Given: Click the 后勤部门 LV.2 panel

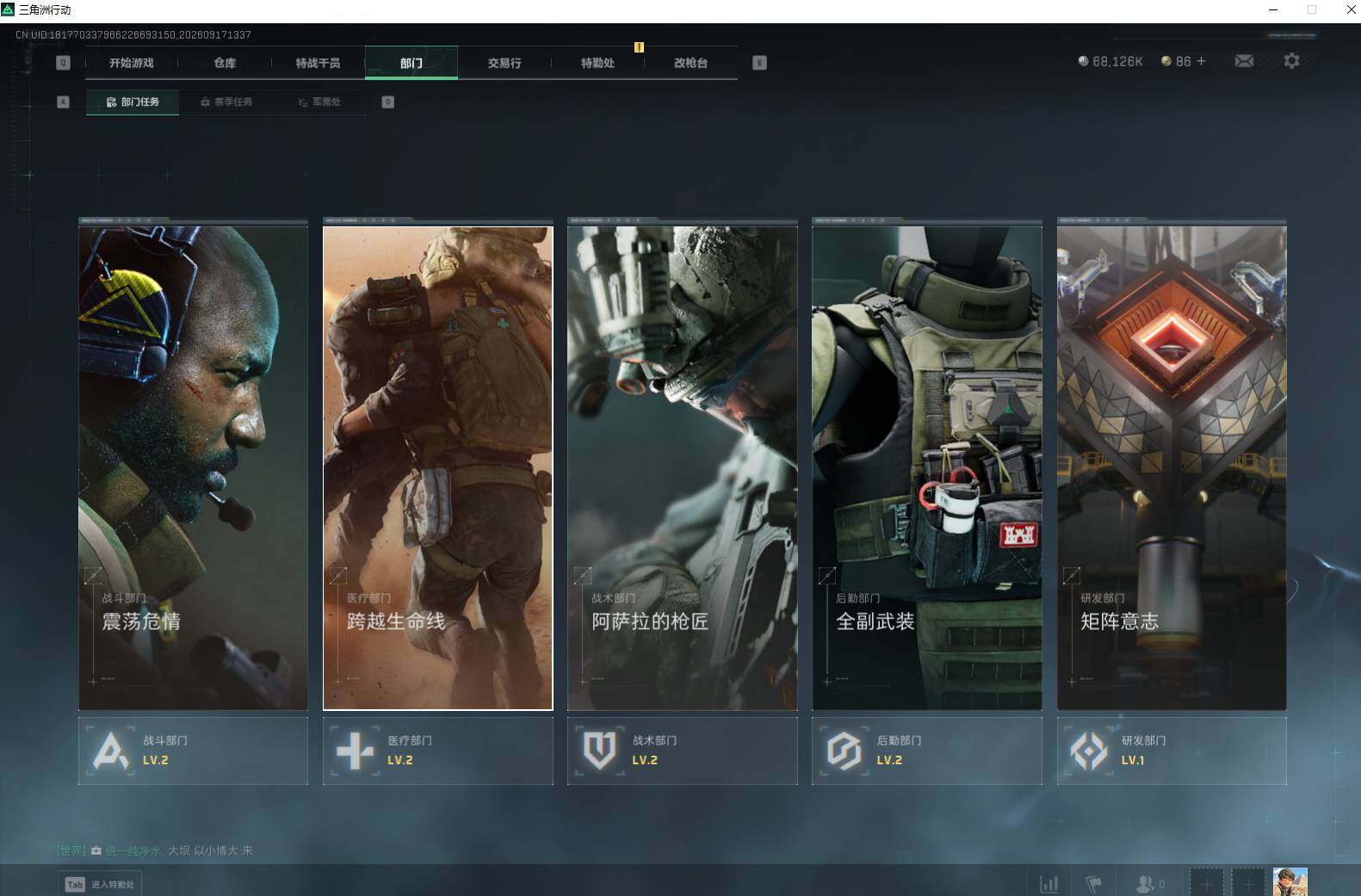Looking at the screenshot, I should coord(926,751).
